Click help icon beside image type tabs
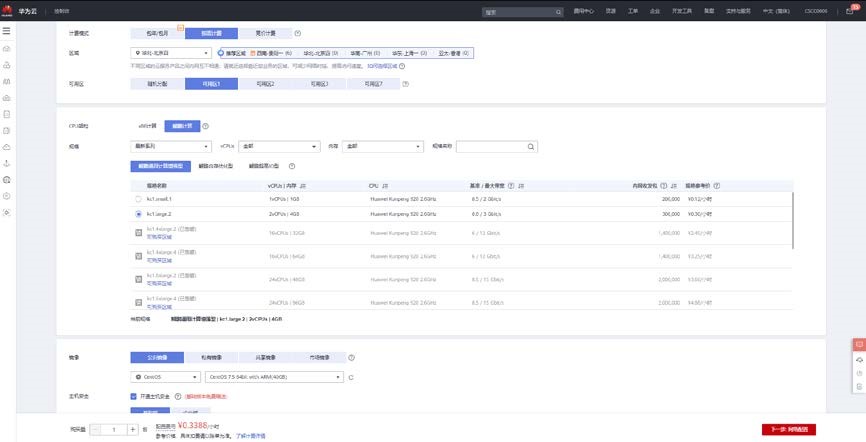 pos(351,357)
